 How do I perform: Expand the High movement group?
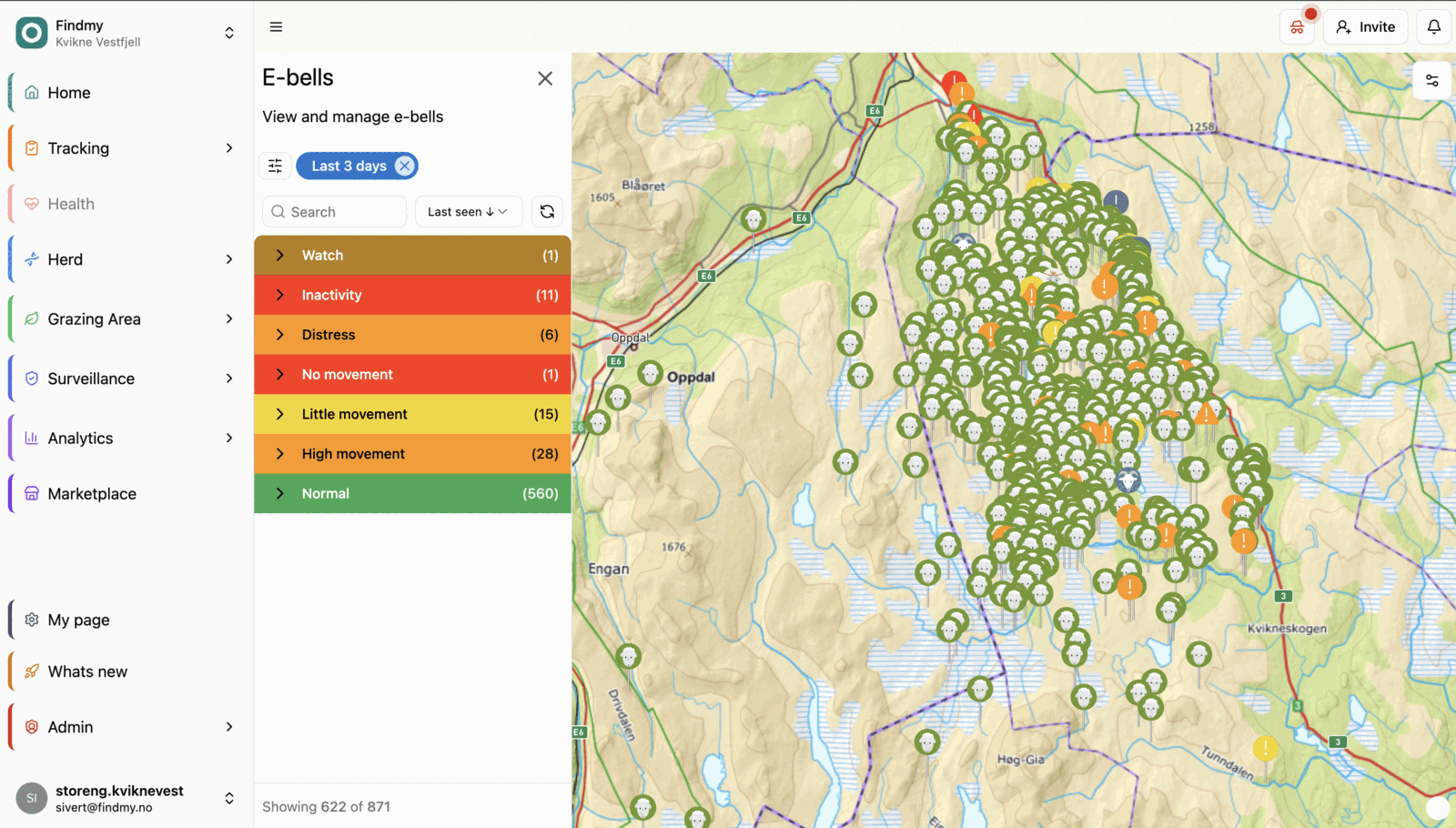point(412,454)
